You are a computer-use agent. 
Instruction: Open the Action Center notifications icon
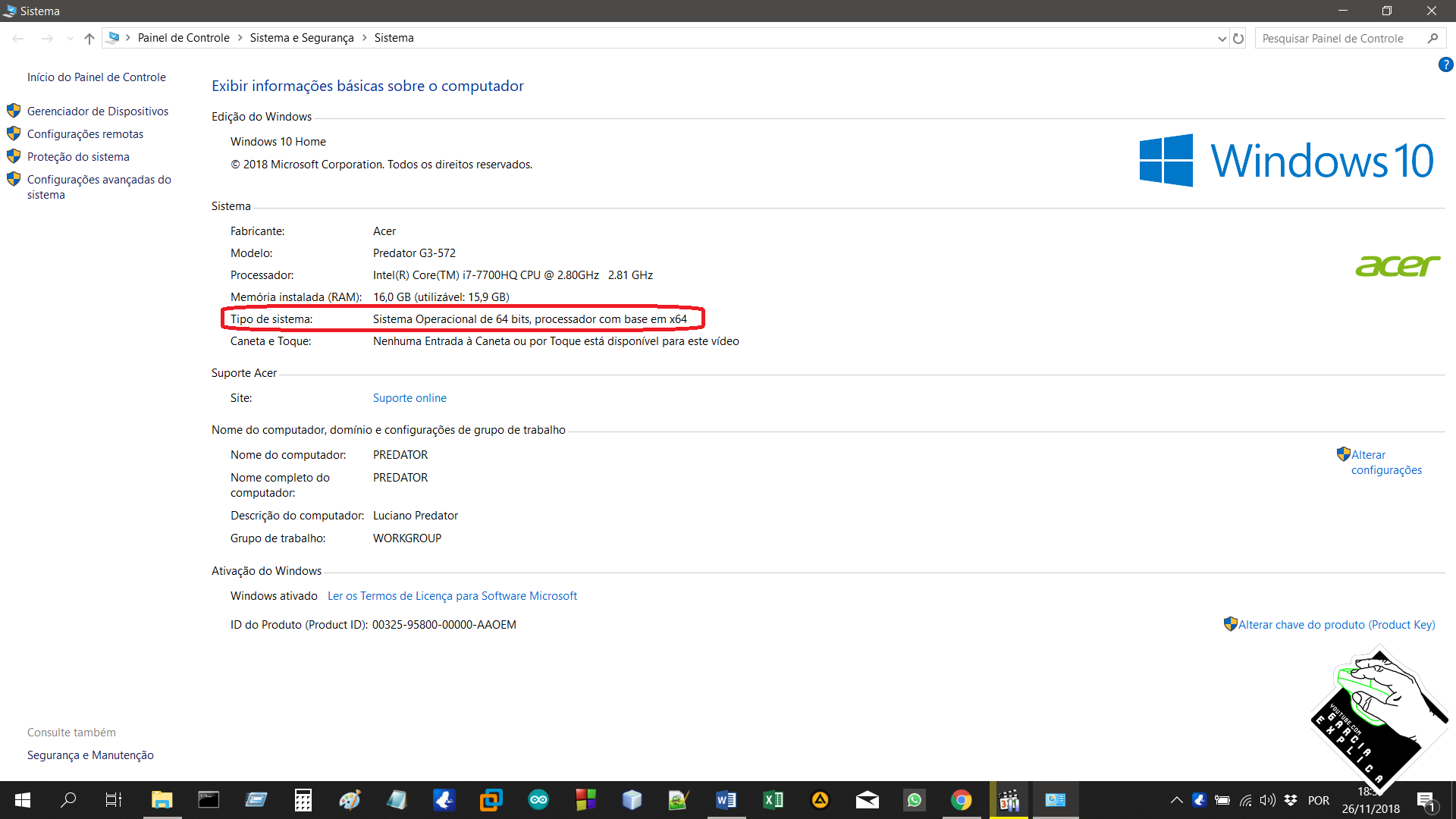[1426, 800]
